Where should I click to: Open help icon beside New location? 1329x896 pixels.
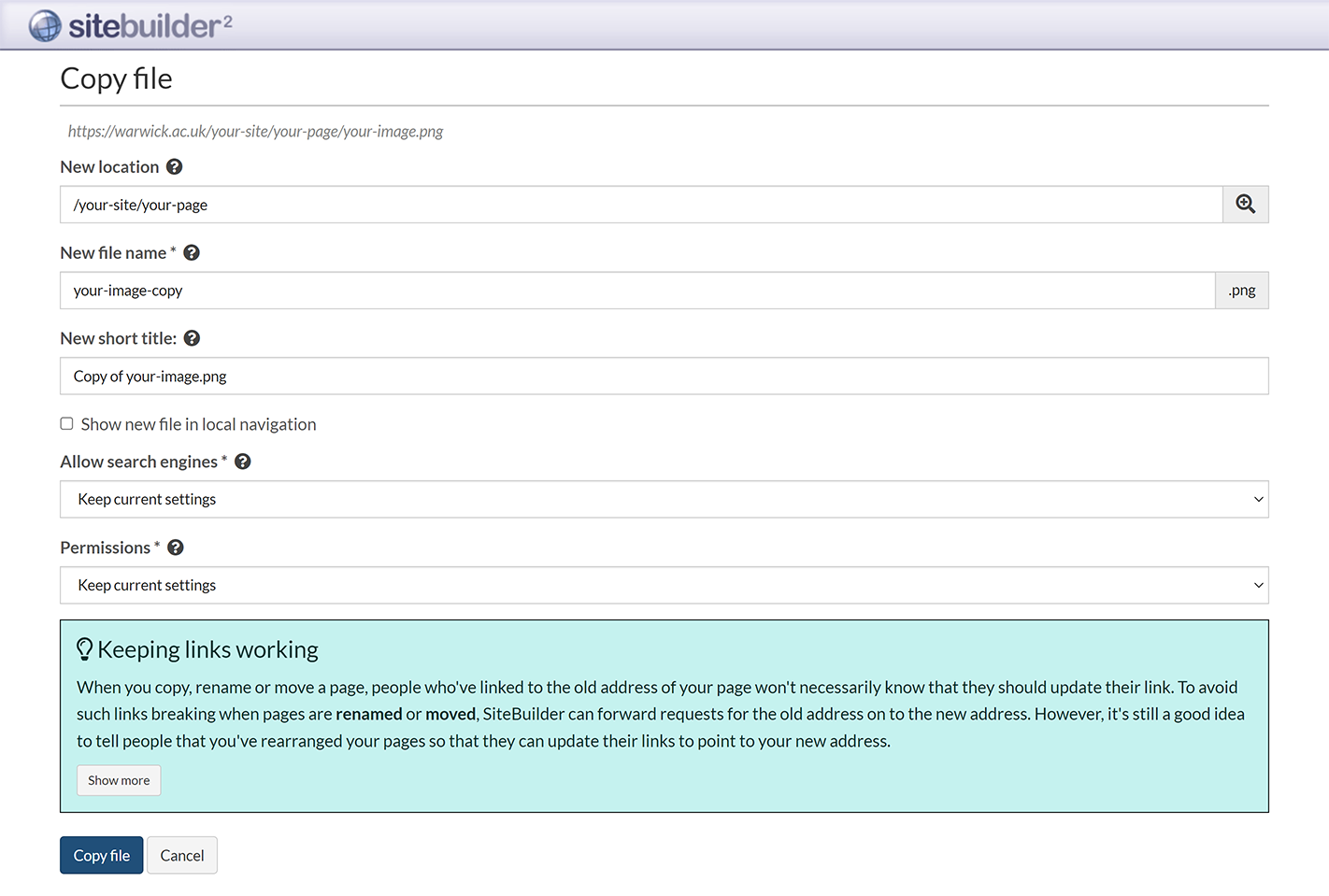click(x=174, y=167)
